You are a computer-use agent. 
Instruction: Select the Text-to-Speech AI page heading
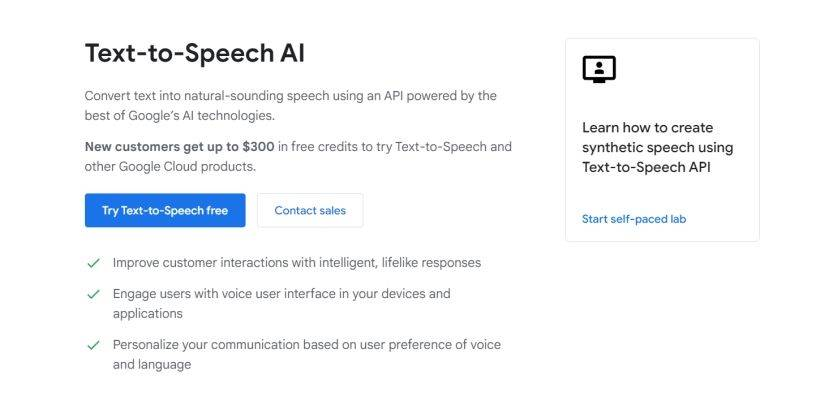[x=195, y=53]
